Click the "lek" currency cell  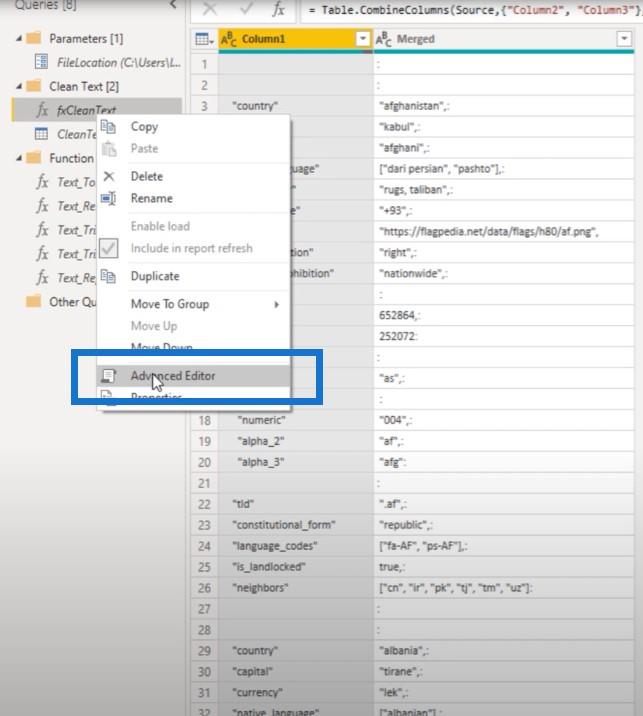coord(504,693)
